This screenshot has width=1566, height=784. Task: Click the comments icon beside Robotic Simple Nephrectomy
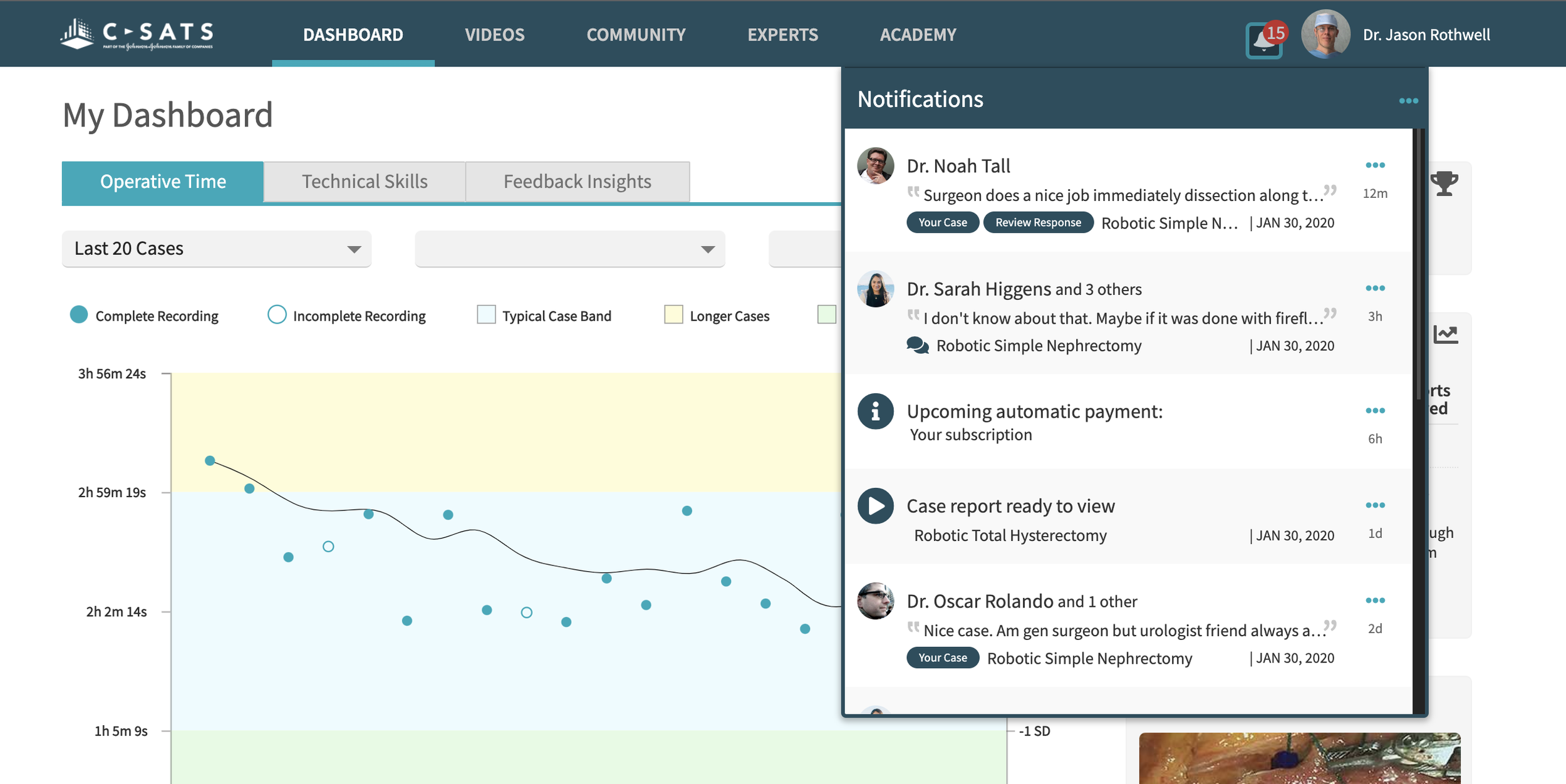(x=918, y=346)
